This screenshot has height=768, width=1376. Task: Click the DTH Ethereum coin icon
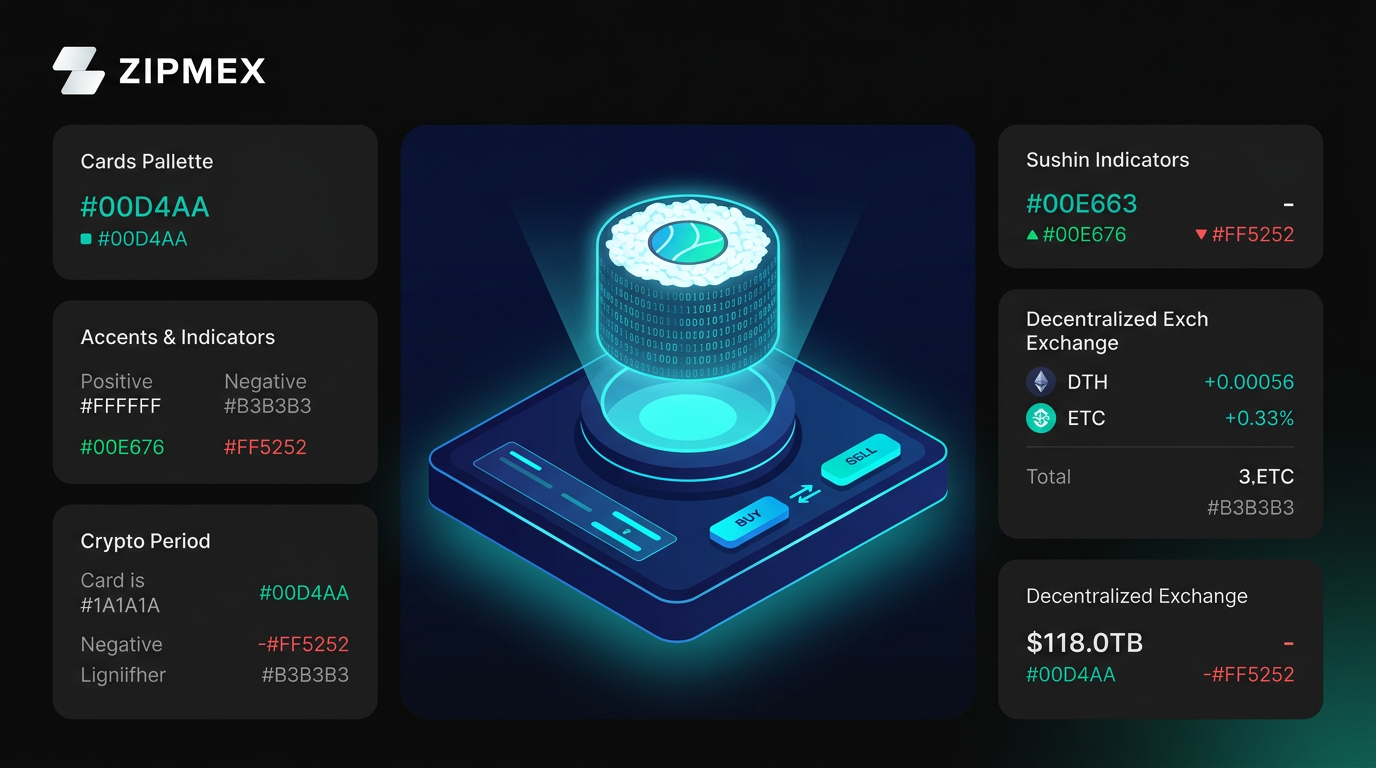(x=1041, y=382)
